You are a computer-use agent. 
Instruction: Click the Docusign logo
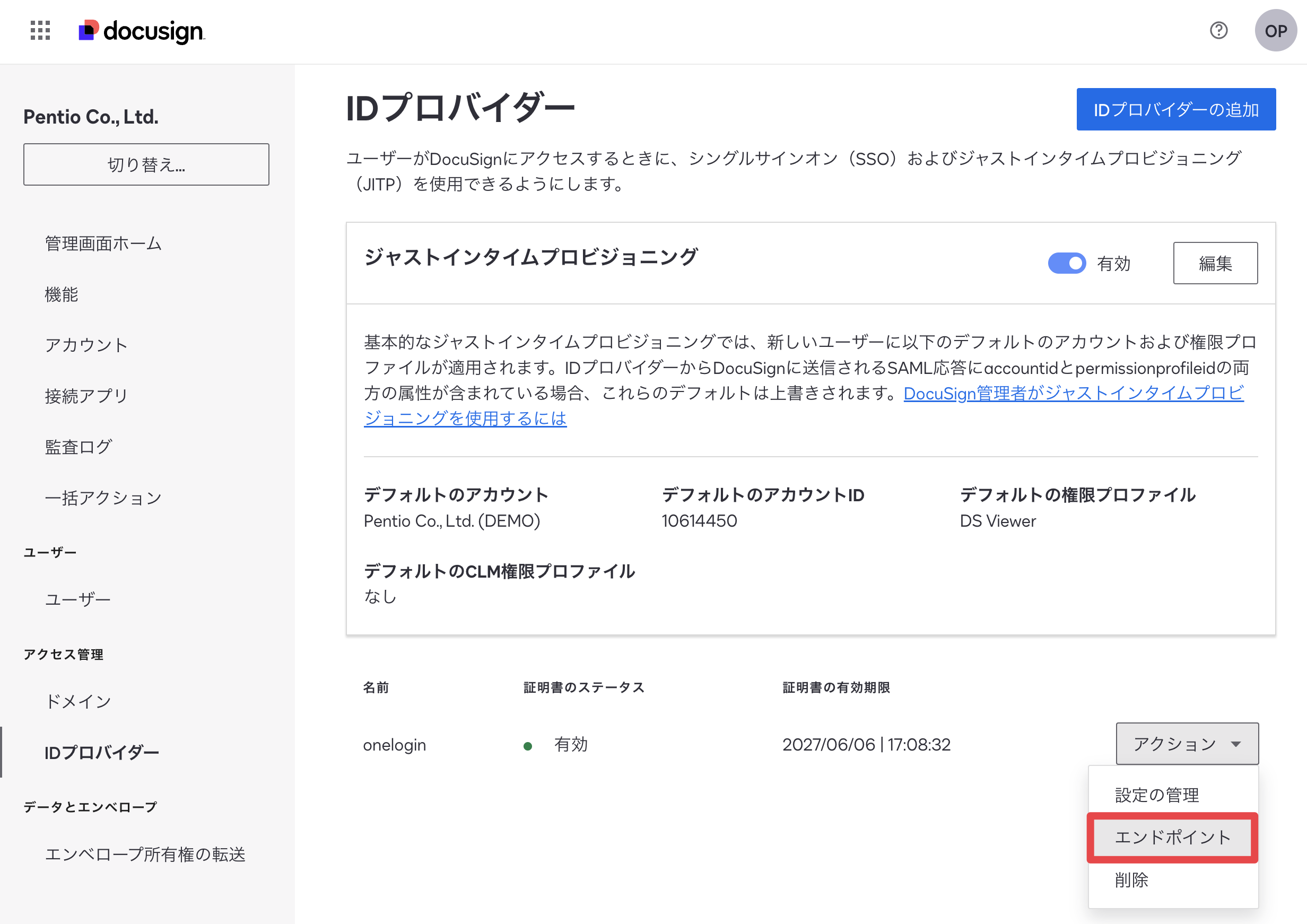tap(142, 31)
